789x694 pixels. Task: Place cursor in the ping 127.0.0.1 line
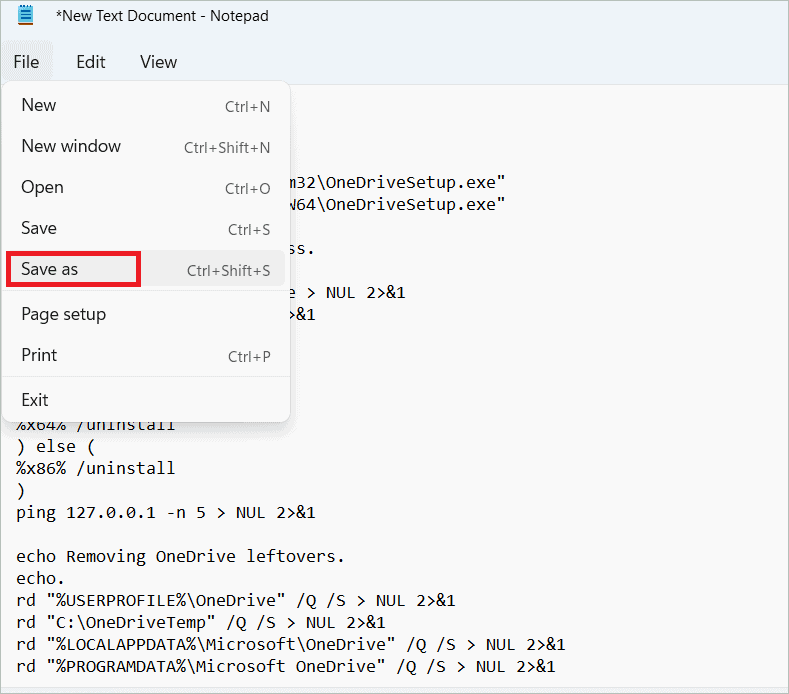[x=165, y=512]
